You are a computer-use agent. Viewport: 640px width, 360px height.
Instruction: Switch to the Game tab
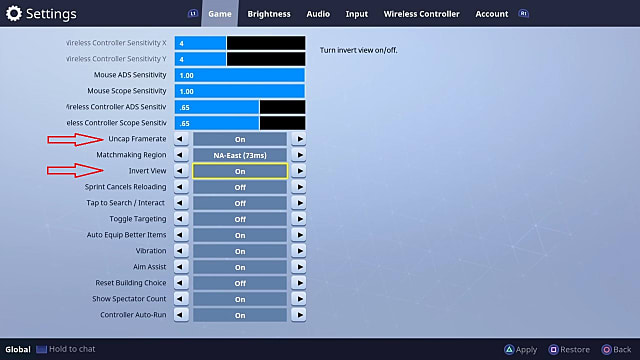tap(220, 14)
